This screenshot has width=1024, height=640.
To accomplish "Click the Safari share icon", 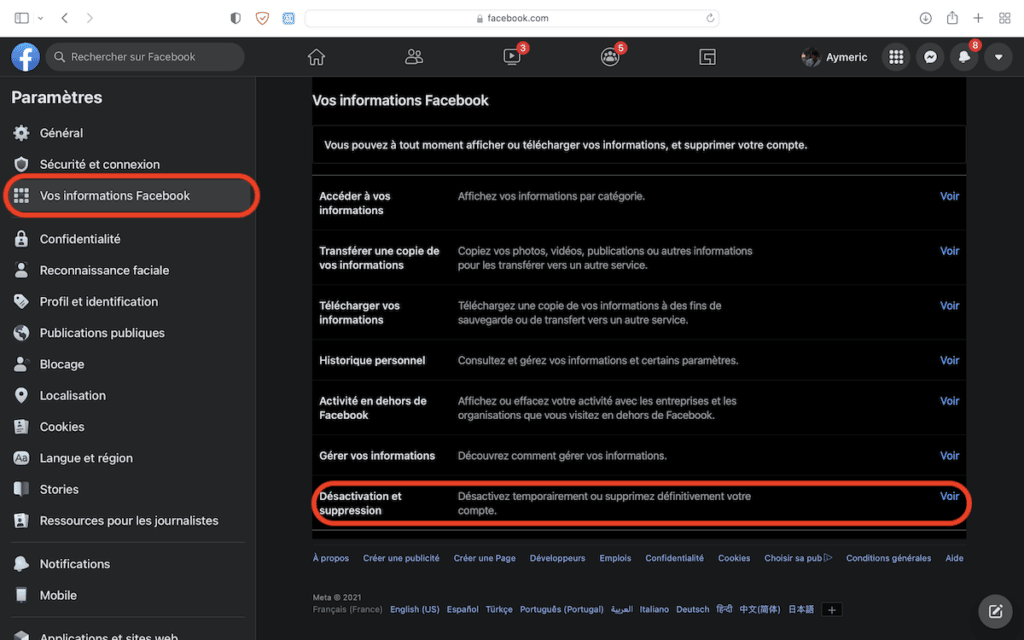I will [x=952, y=18].
